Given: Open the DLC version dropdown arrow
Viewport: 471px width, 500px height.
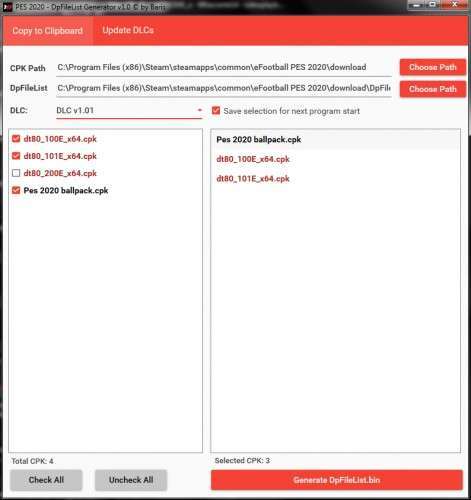Looking at the screenshot, I should tap(199, 110).
